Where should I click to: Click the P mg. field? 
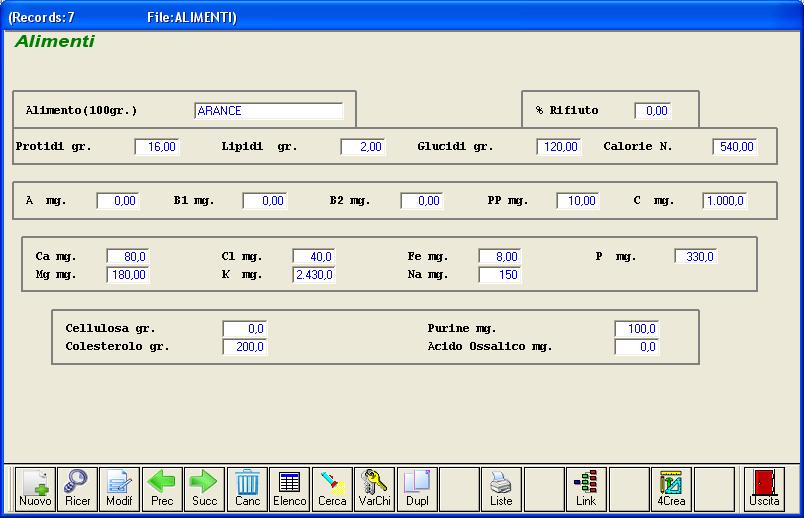coord(696,256)
